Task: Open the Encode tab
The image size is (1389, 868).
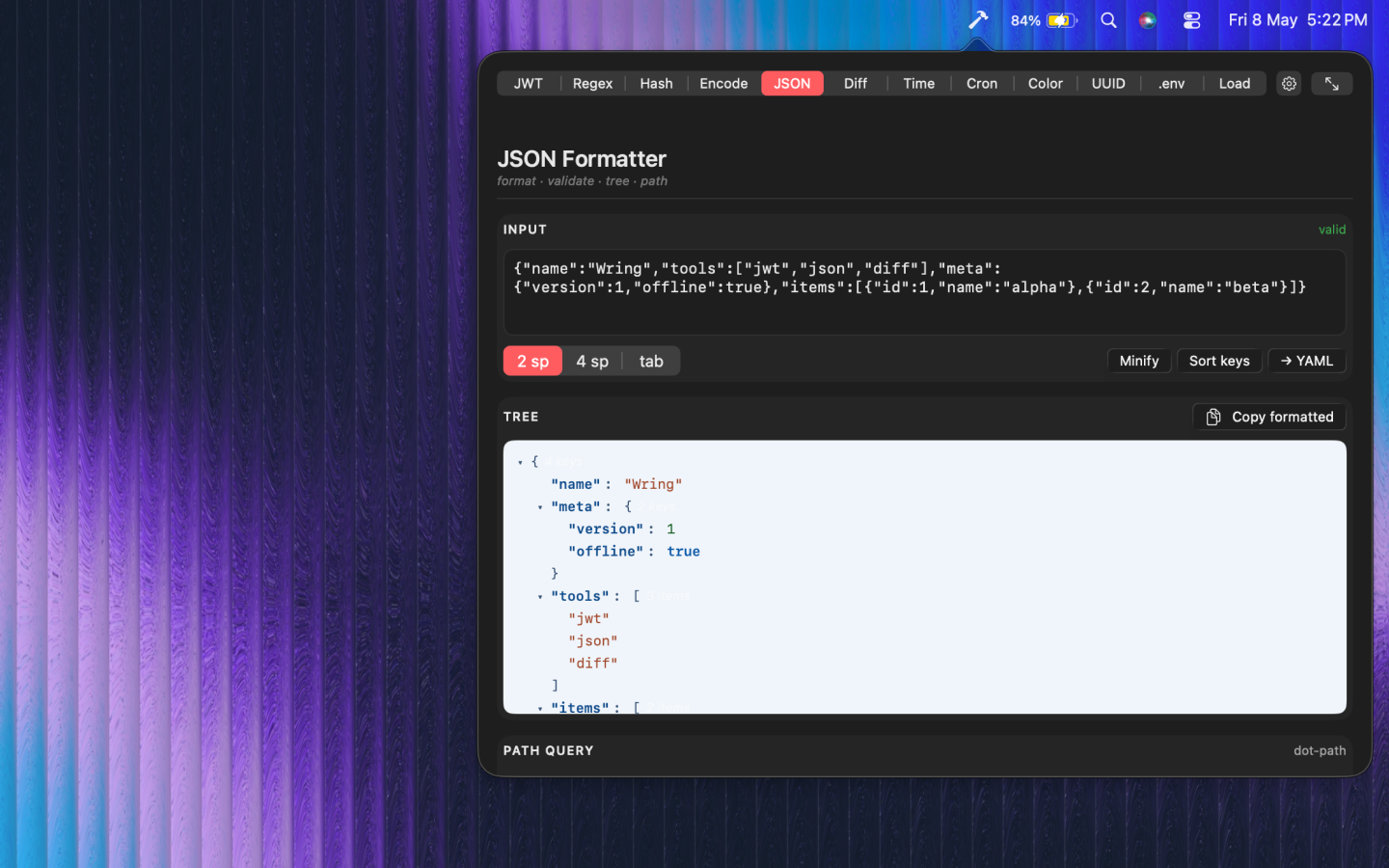Action: pos(723,84)
